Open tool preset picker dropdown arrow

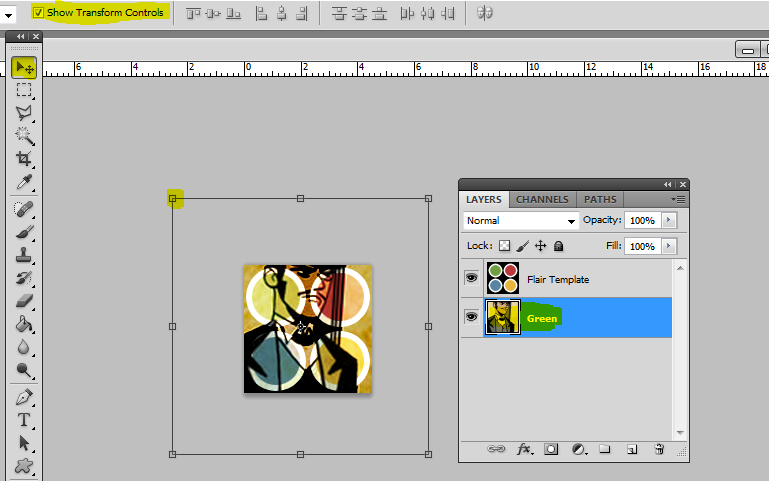point(8,15)
